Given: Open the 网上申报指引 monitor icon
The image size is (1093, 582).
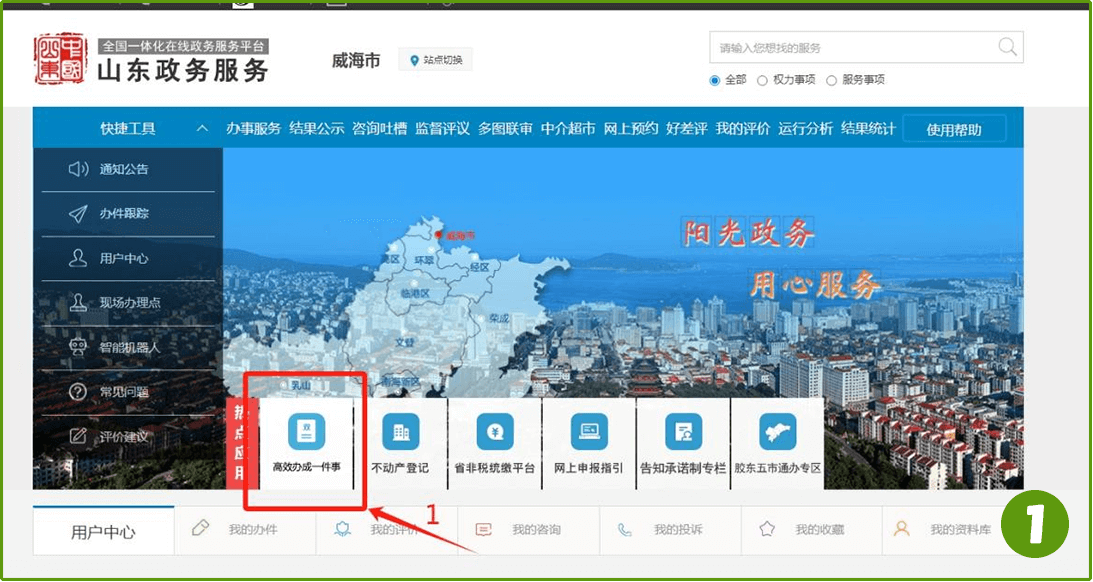Looking at the screenshot, I should click(588, 432).
